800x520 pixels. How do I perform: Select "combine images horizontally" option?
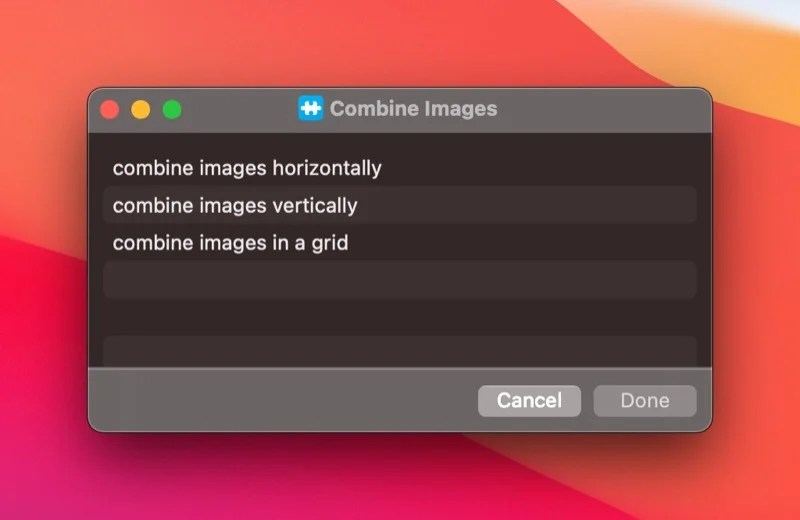point(399,168)
